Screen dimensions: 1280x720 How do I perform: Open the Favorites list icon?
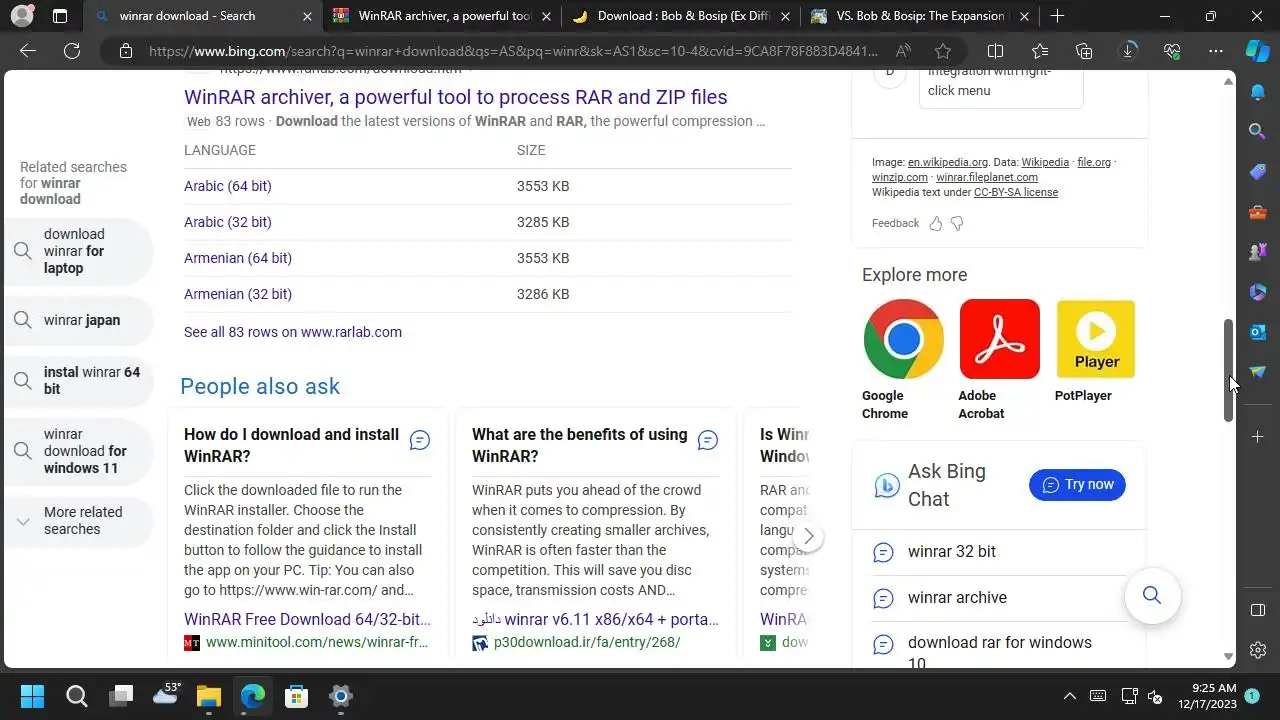(x=1040, y=51)
